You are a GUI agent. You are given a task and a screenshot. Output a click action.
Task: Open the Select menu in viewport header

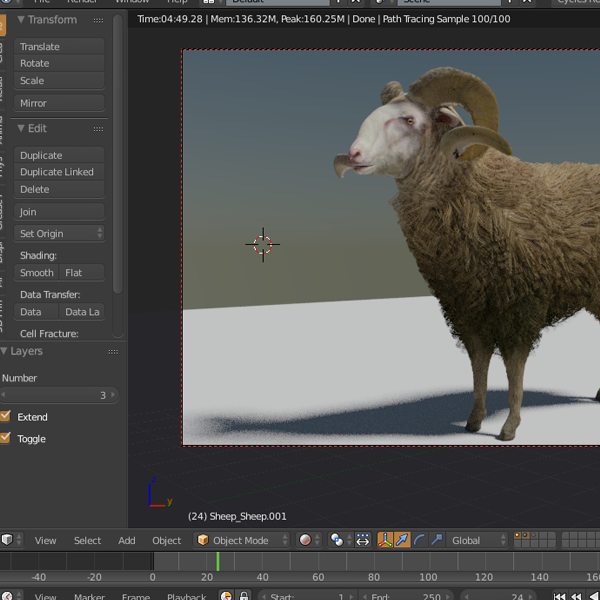(x=87, y=540)
